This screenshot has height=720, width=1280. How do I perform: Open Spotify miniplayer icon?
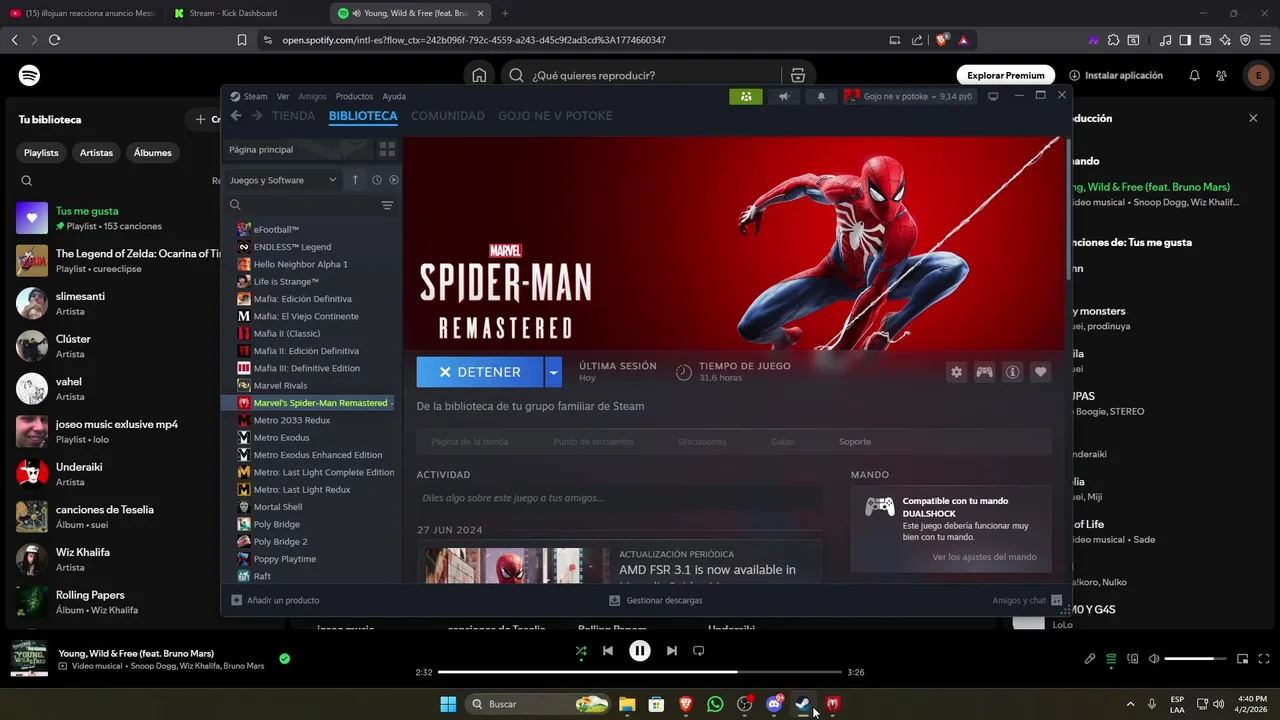[x=1242, y=659]
